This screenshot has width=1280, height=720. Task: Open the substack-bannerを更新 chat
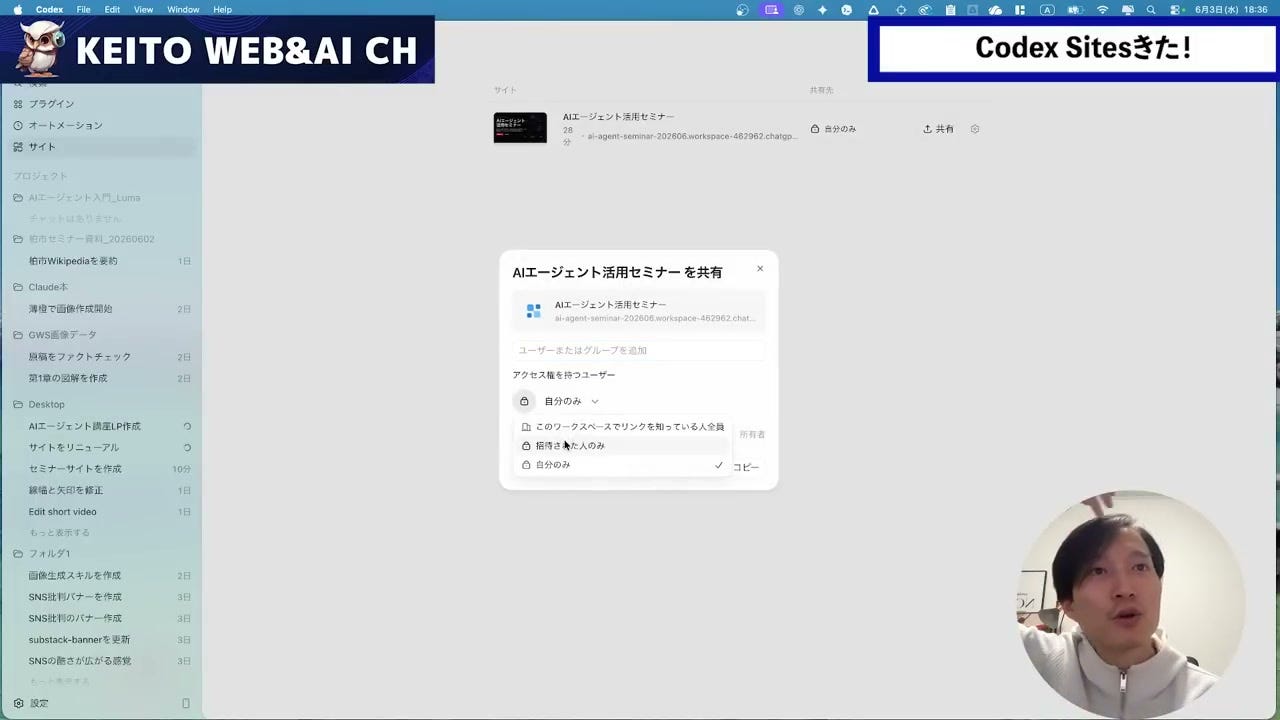(x=100, y=640)
